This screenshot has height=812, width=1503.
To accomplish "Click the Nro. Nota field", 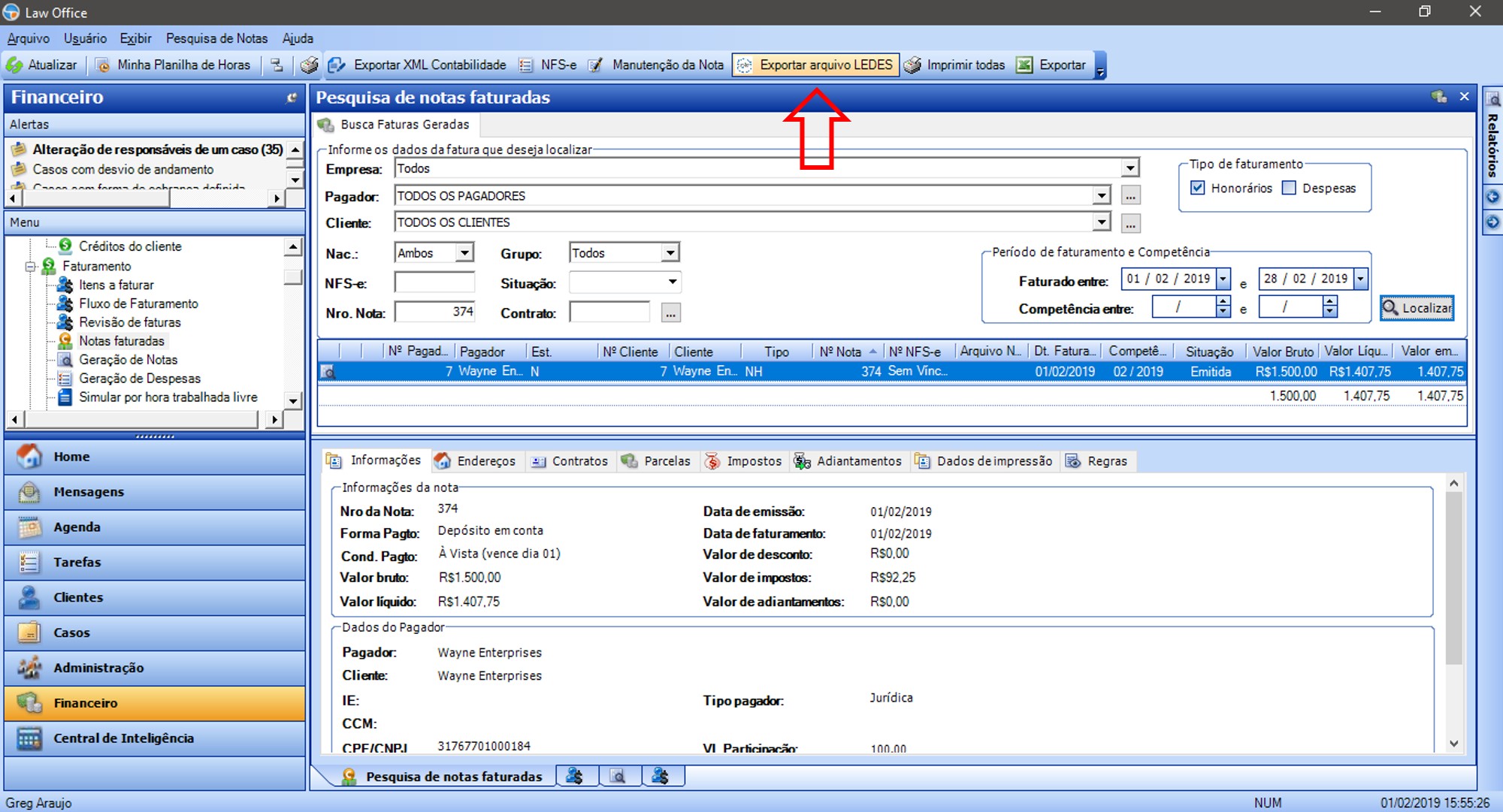I will point(434,312).
